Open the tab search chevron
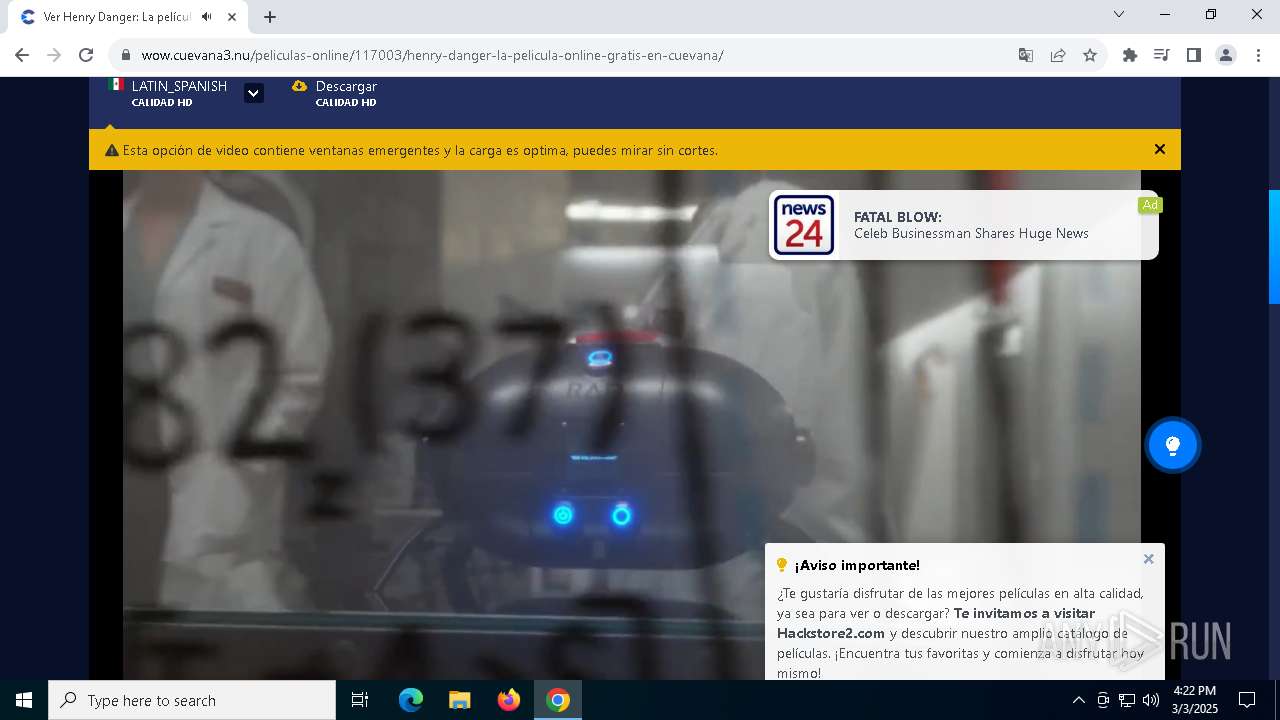Image resolution: width=1280 pixels, height=720 pixels. point(1119,14)
